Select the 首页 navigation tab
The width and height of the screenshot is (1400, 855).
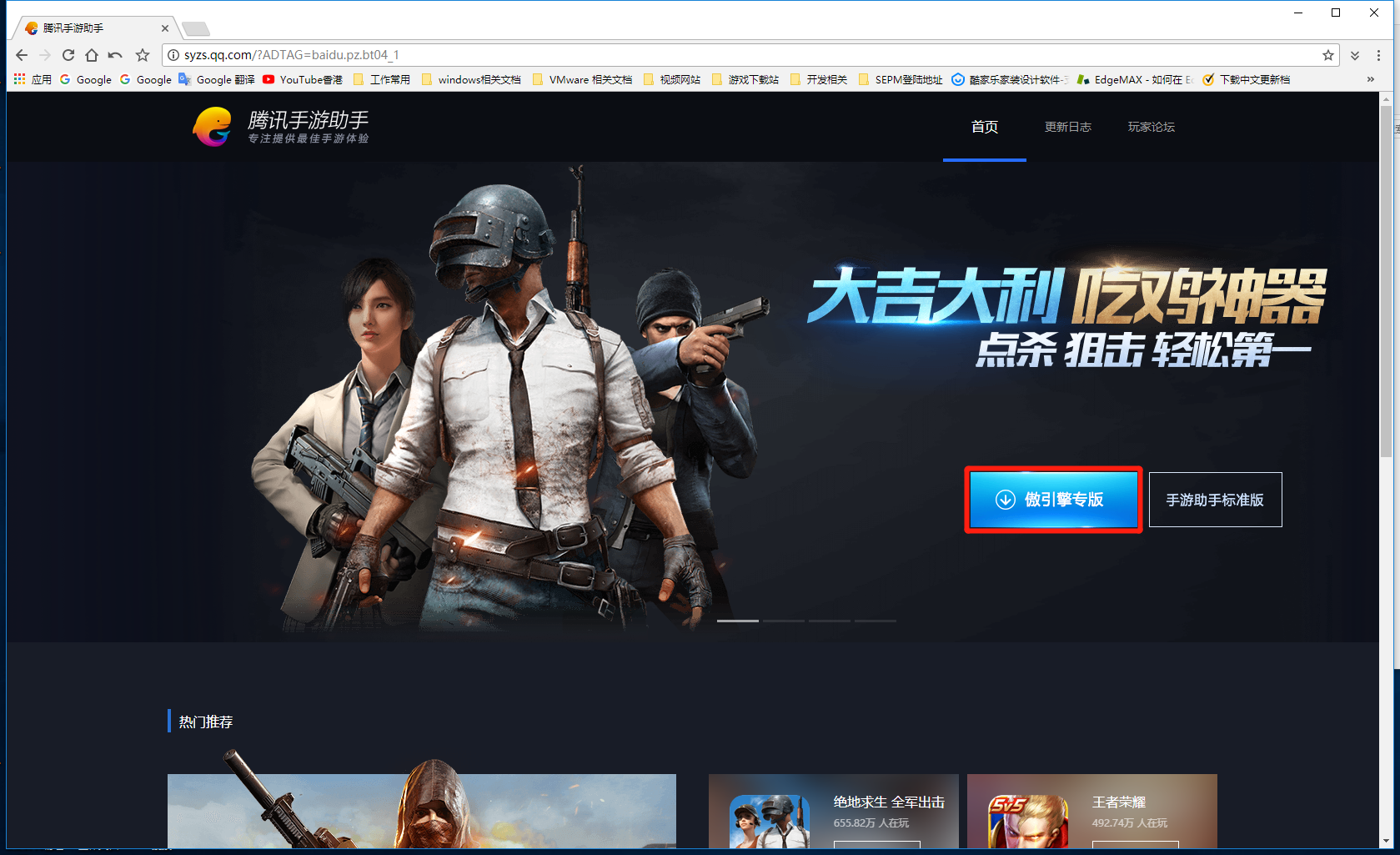coord(985,127)
